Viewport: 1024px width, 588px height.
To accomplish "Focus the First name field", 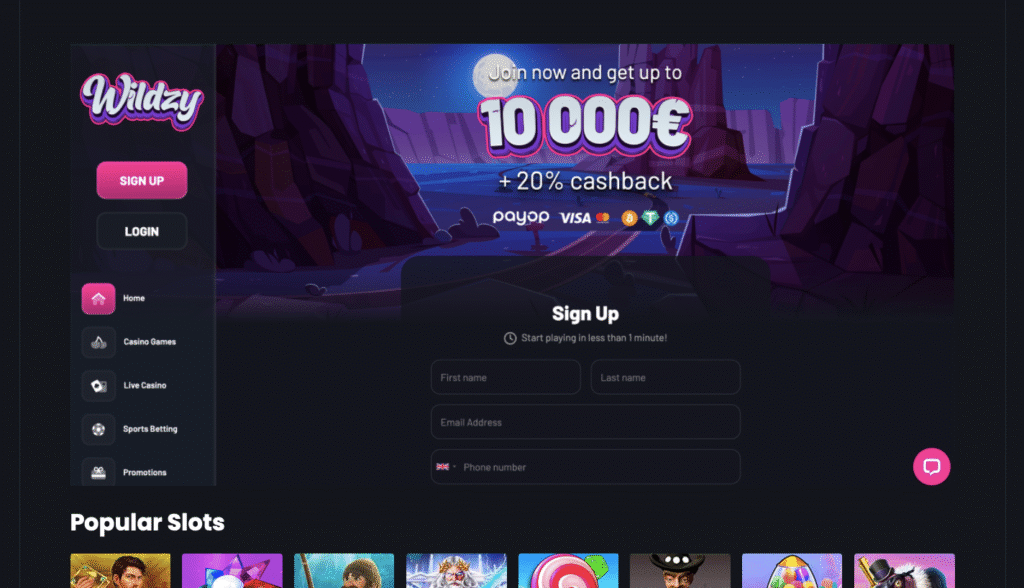I will click(x=505, y=377).
